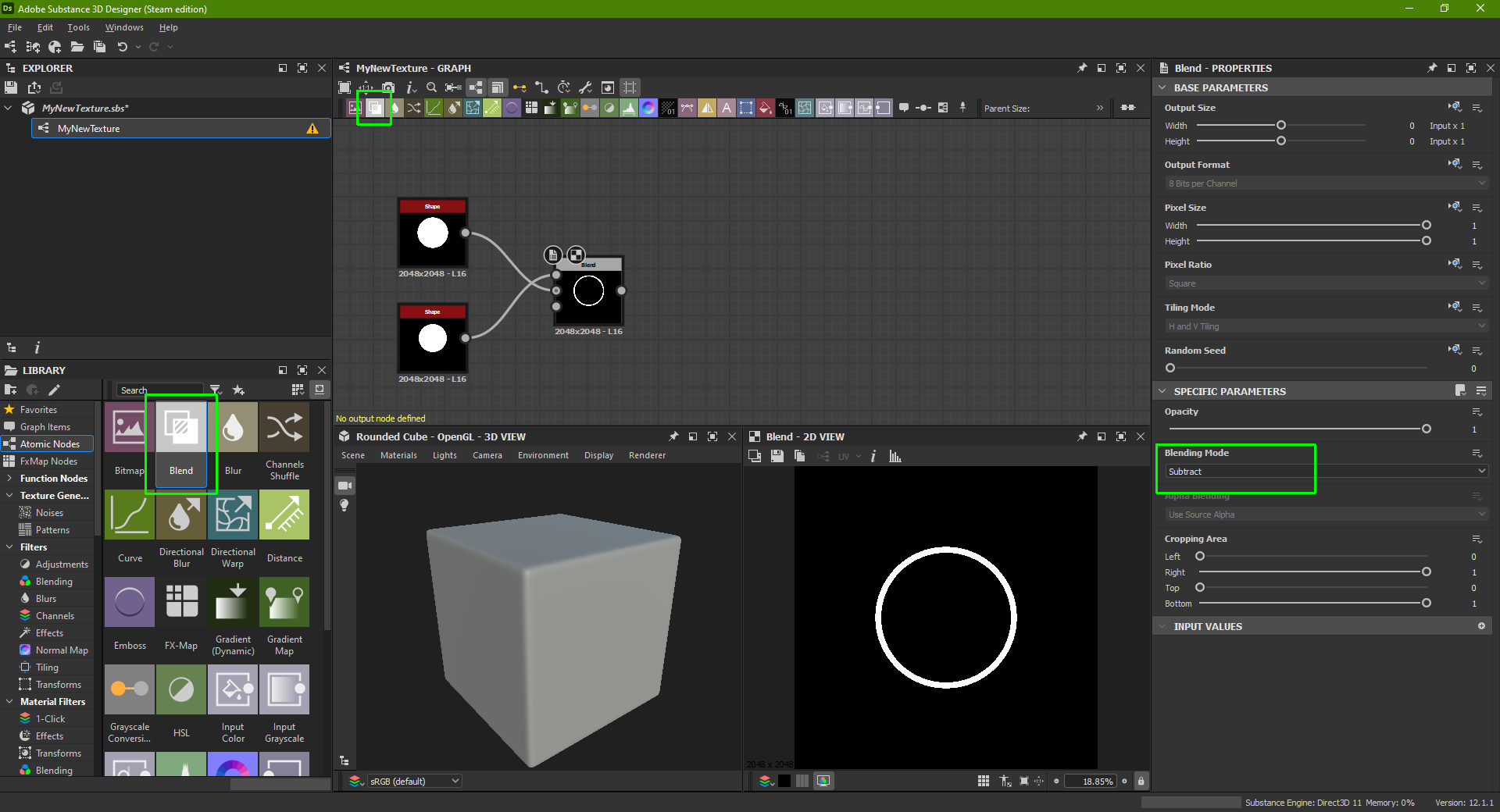Pin the Properties panel
Screen dimensions: 1500x812
tap(1432, 68)
